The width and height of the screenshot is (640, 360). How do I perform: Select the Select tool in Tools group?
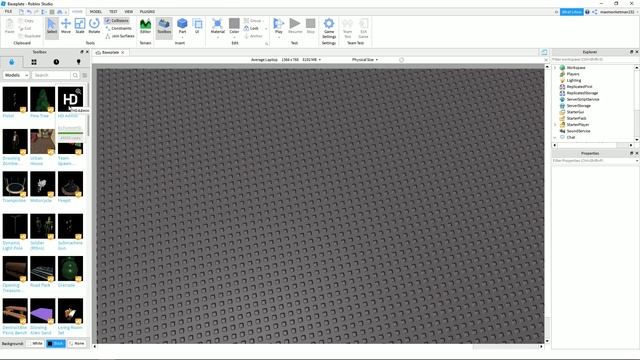(x=52, y=26)
